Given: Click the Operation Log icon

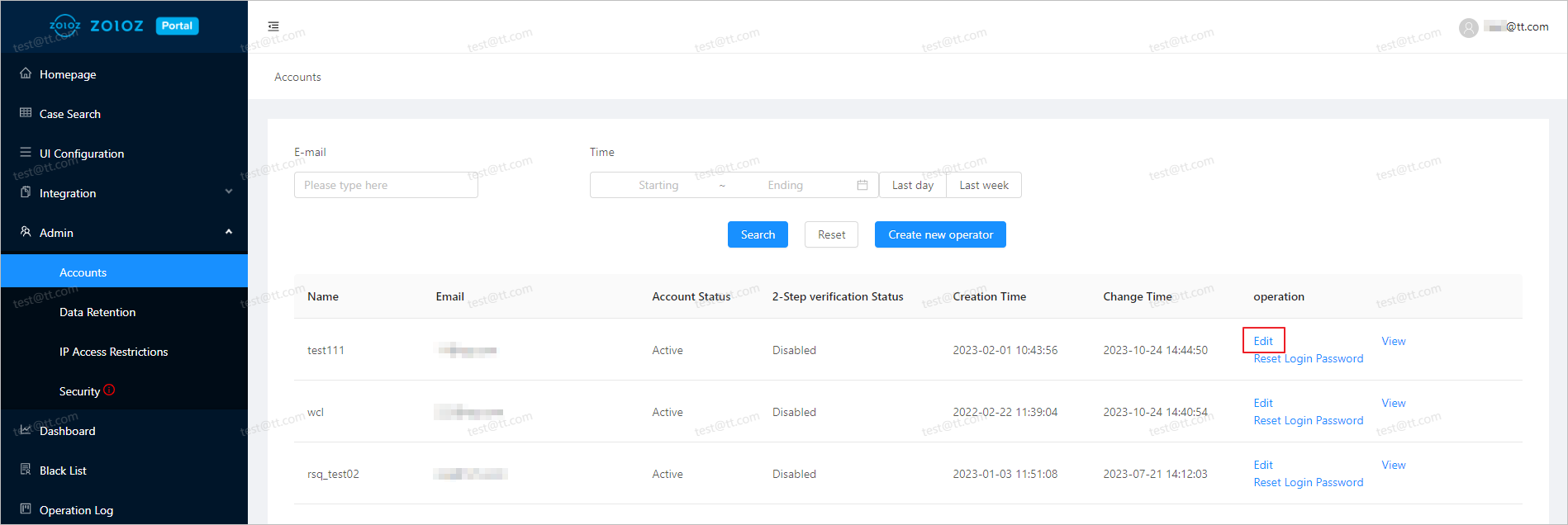Looking at the screenshot, I should (x=26, y=509).
